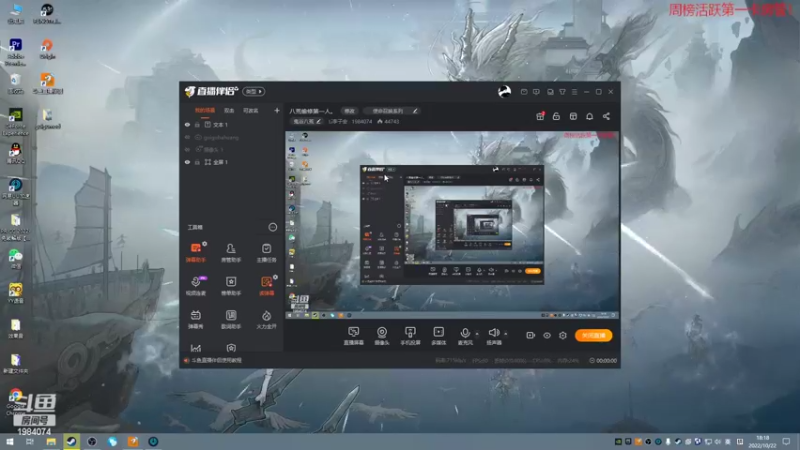Click the 00:00:00 stream timer
Viewport: 800px width, 450px height.
(x=603, y=360)
